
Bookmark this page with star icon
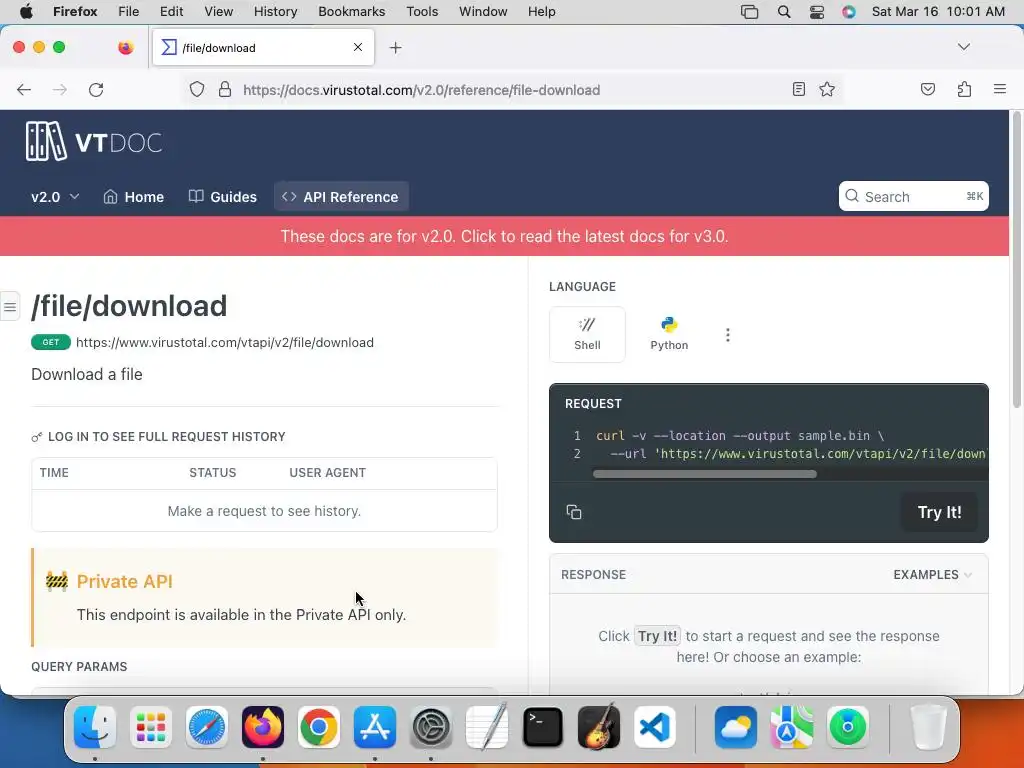click(827, 89)
